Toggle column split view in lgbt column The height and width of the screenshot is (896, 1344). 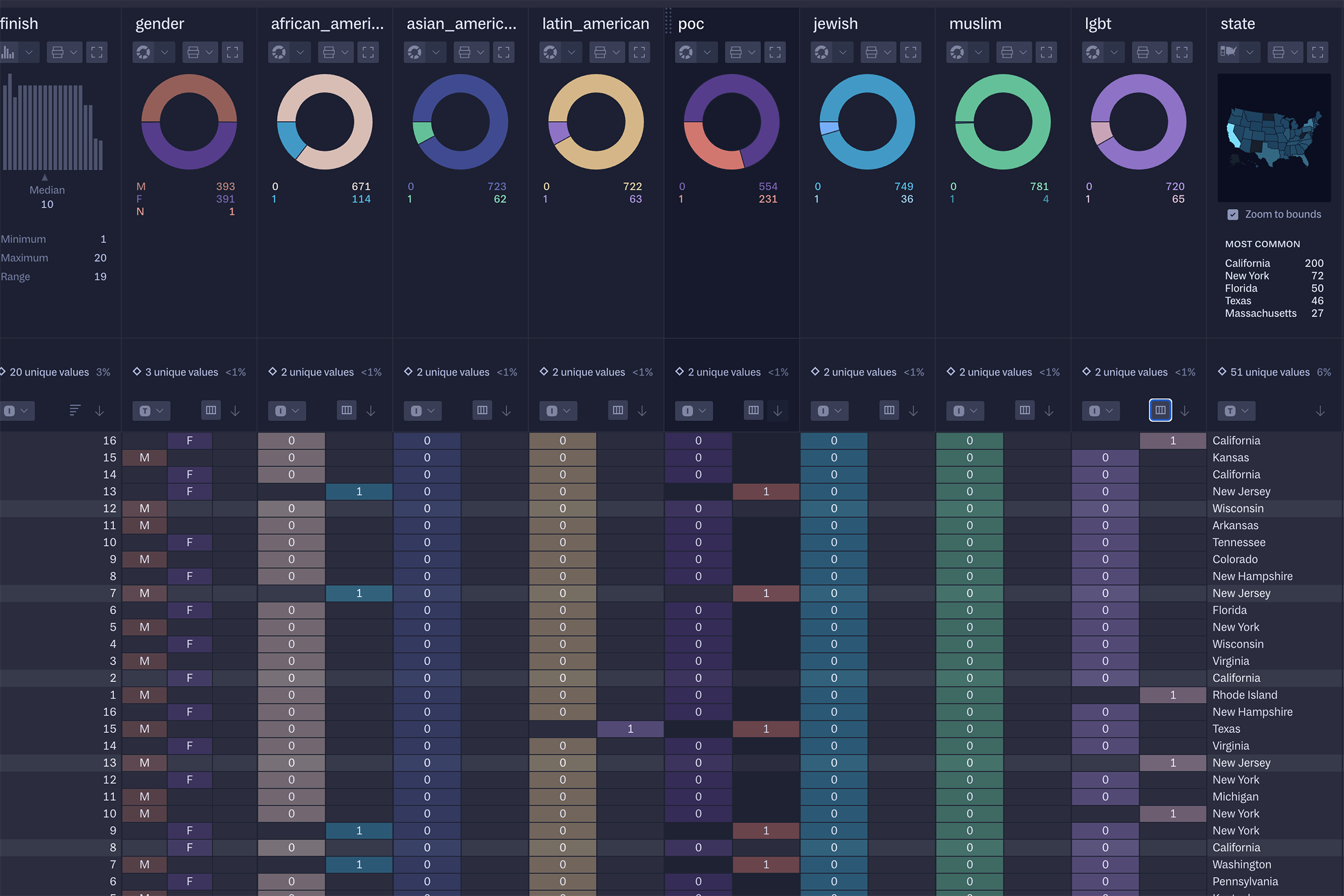1160,410
